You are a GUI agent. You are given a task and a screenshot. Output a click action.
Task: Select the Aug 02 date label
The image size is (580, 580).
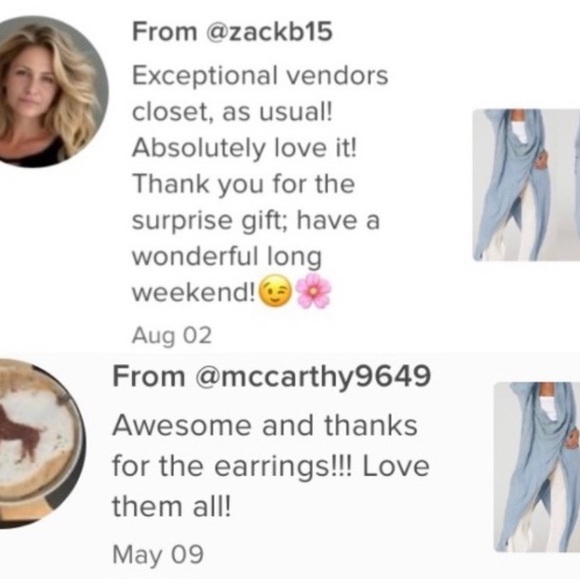coord(172,336)
